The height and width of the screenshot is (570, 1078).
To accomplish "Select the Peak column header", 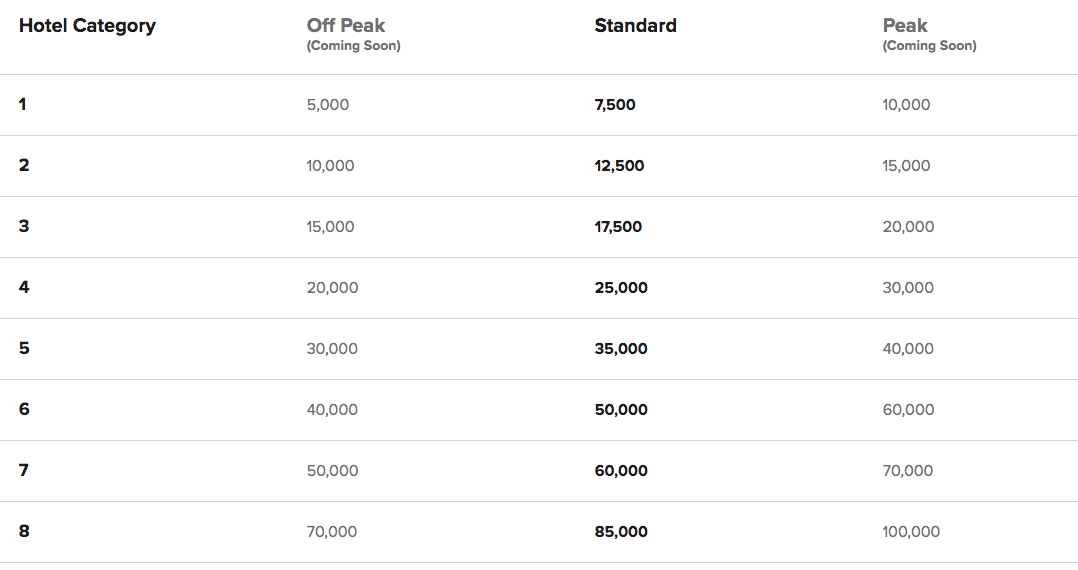I will pos(905,26).
